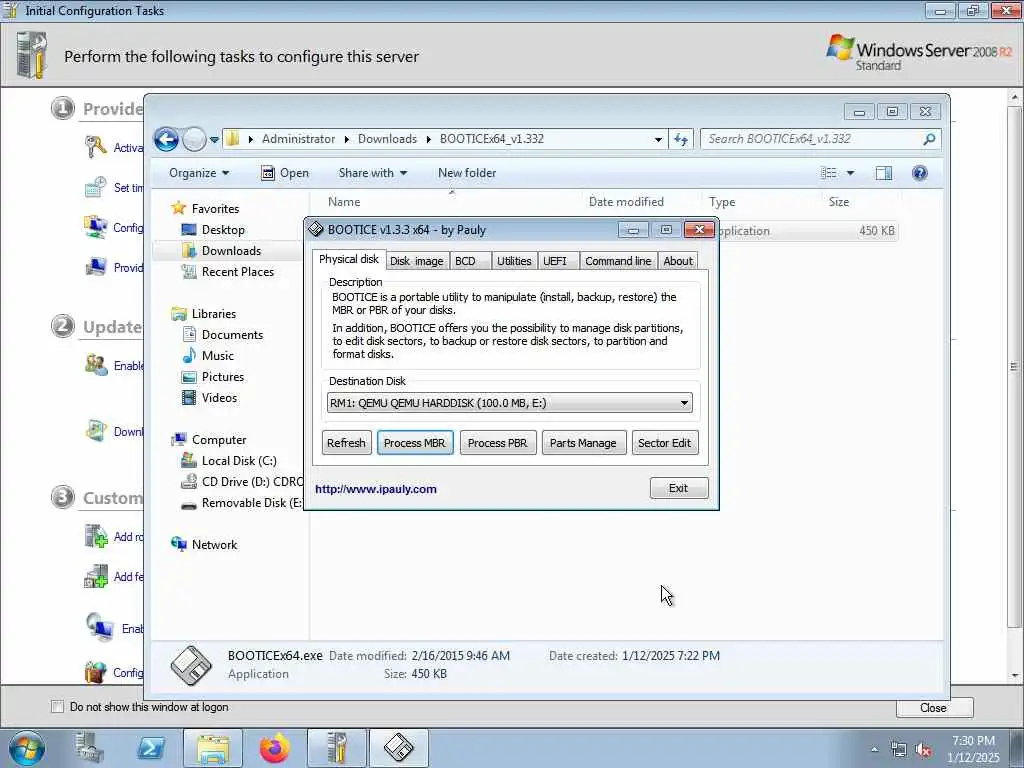1024x768 pixels.
Task: Open the Share with menu
Action: (x=372, y=173)
